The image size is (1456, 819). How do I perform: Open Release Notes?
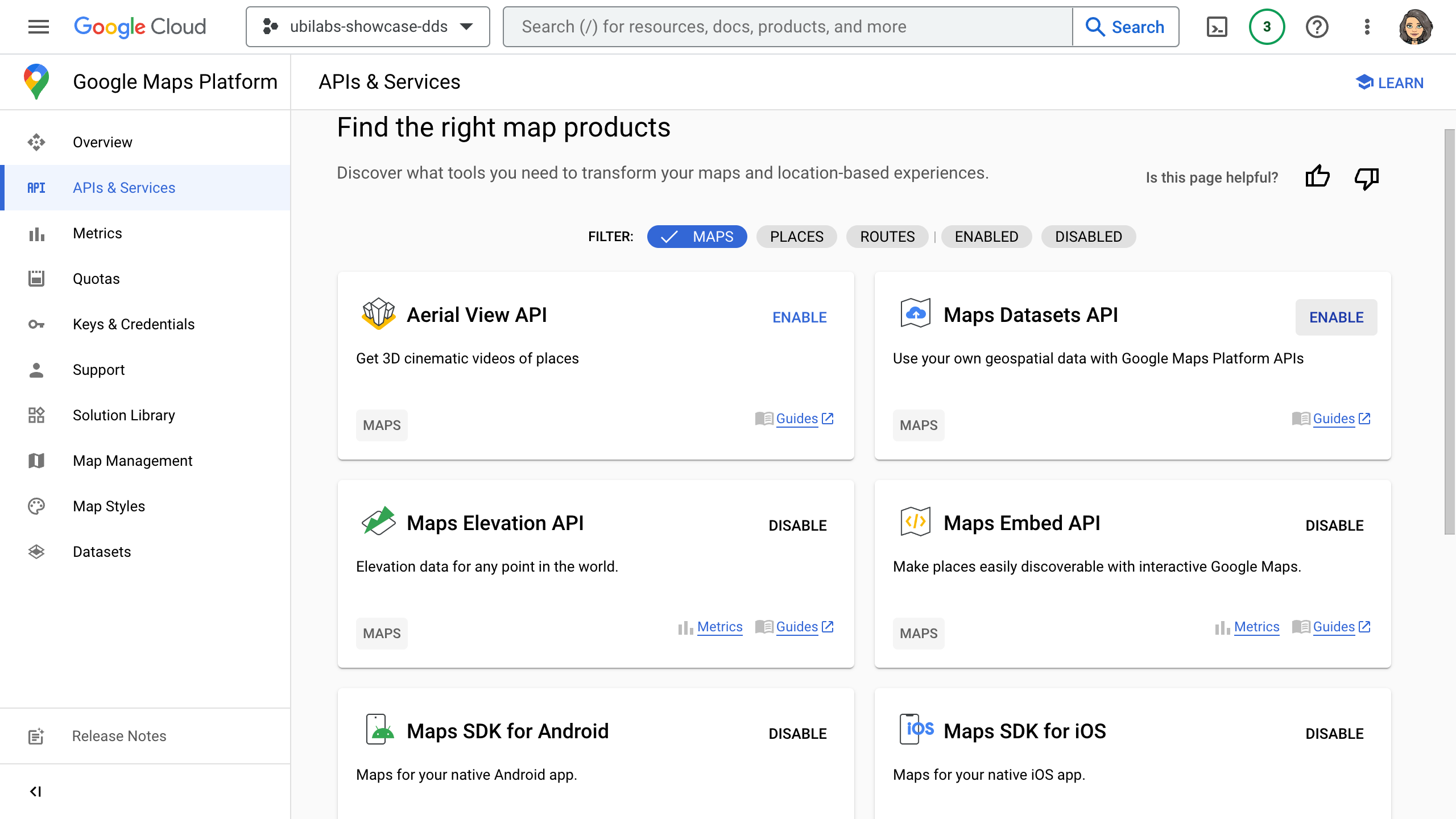point(119,735)
